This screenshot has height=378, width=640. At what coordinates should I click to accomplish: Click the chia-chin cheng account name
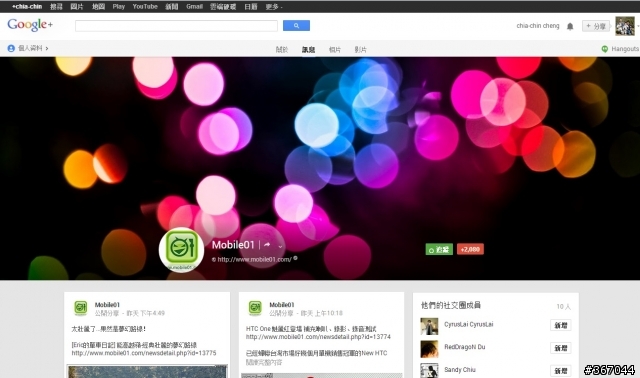[538, 26]
